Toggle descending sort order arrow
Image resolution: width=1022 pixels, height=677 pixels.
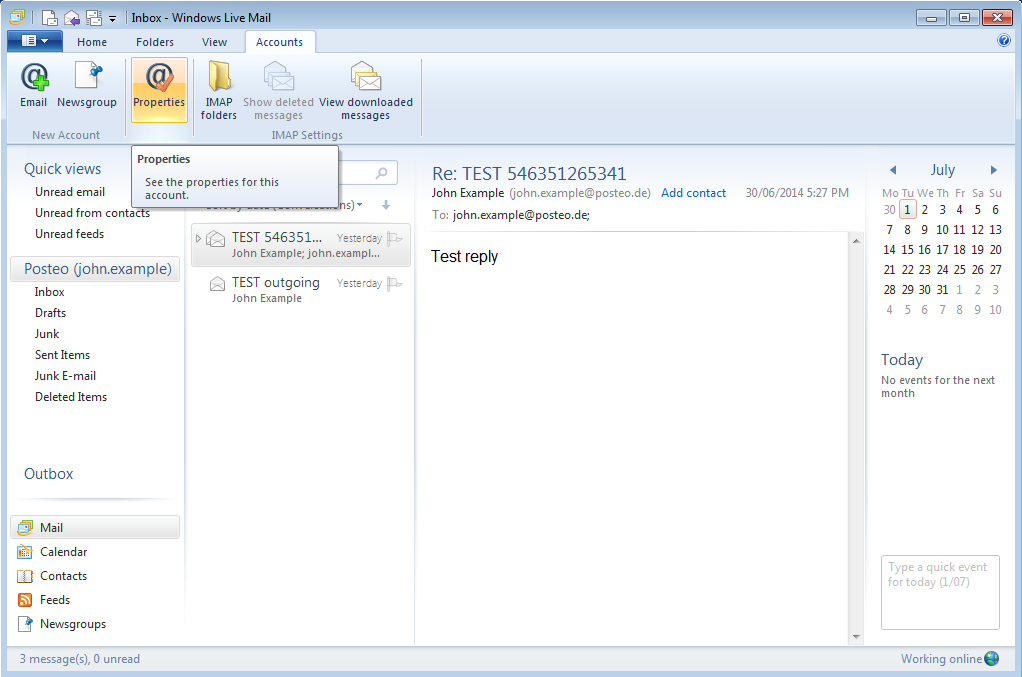386,204
